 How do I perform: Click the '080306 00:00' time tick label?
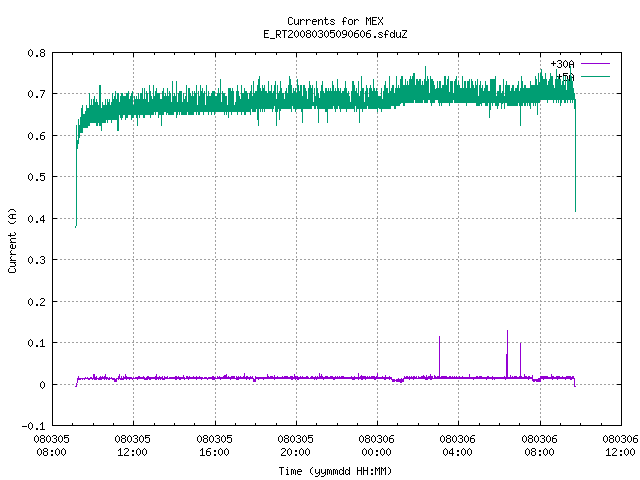(377, 446)
